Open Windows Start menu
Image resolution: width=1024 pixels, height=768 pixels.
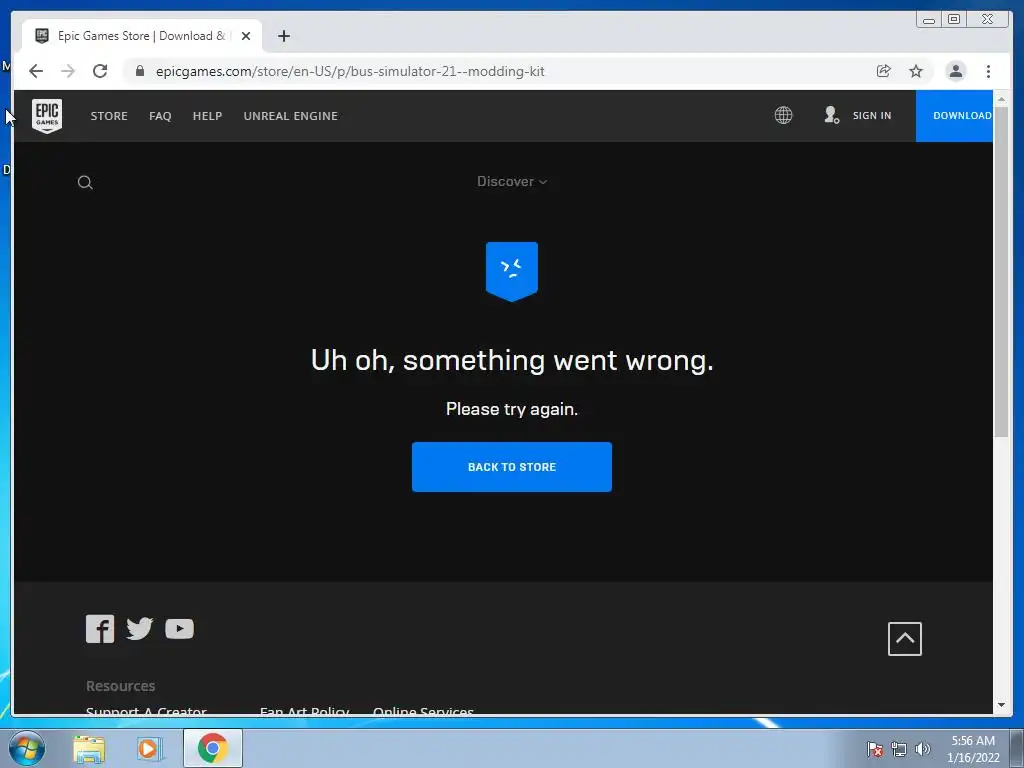pos(27,748)
